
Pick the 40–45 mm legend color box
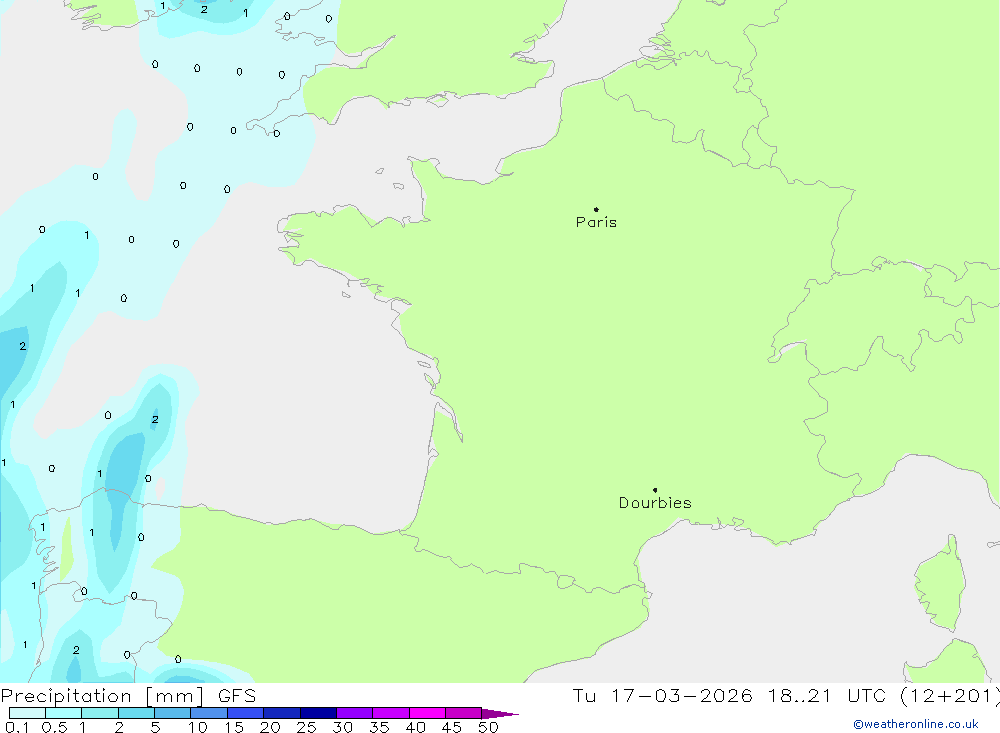pos(427,713)
